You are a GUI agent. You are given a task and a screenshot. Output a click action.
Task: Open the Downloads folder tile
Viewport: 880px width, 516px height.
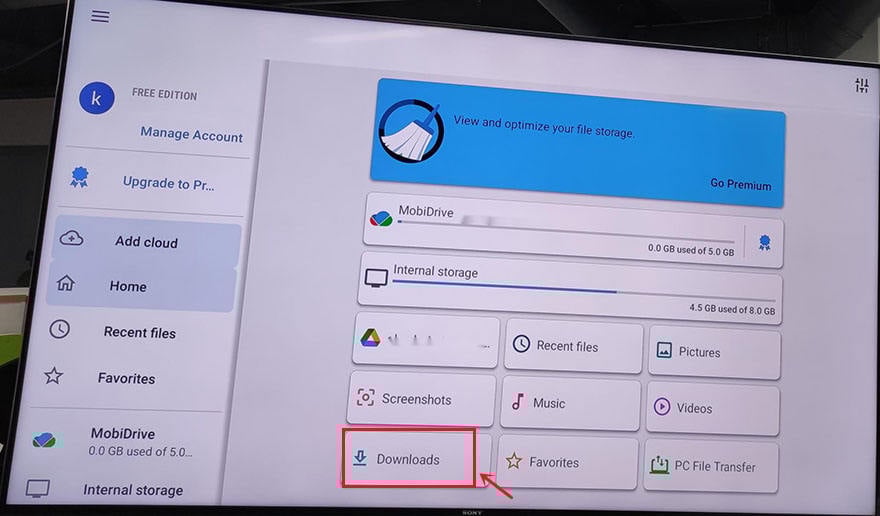(409, 459)
